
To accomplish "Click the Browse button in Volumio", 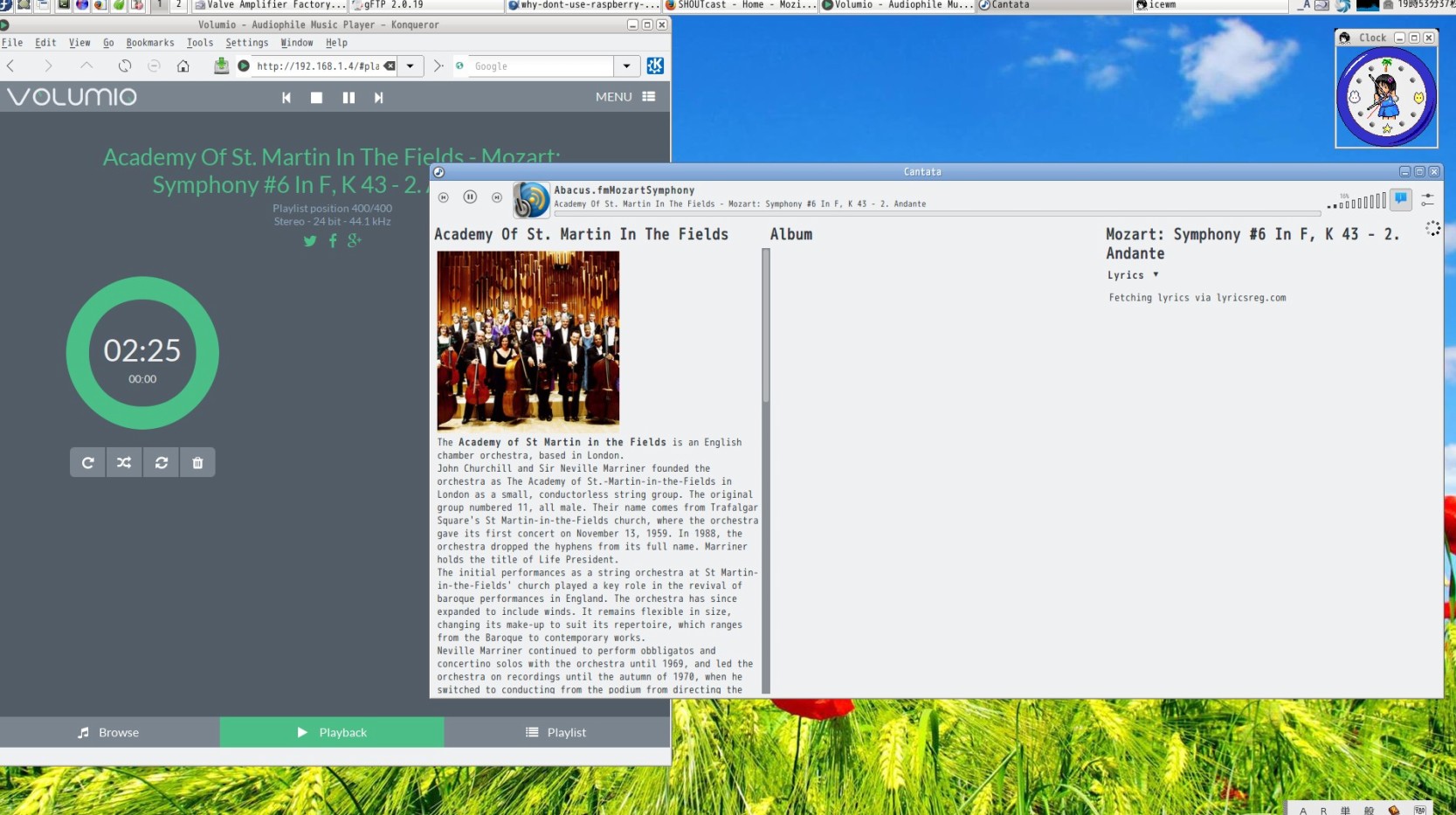I will click(109, 732).
